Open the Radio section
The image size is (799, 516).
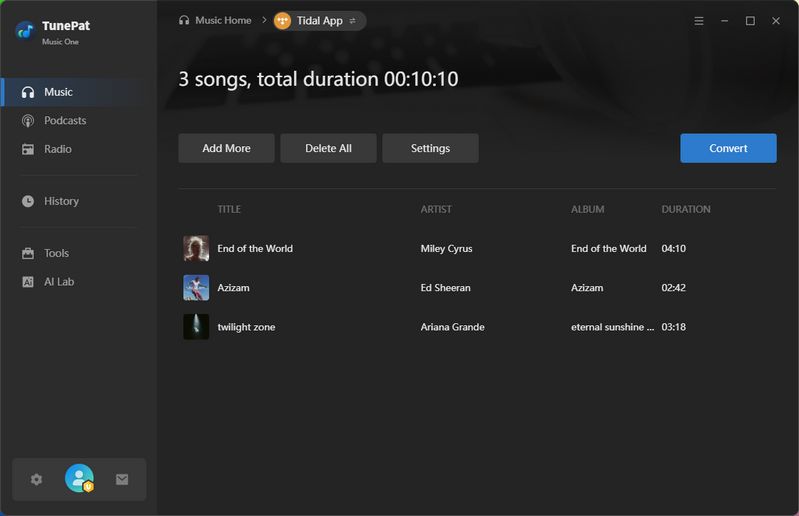(78, 149)
